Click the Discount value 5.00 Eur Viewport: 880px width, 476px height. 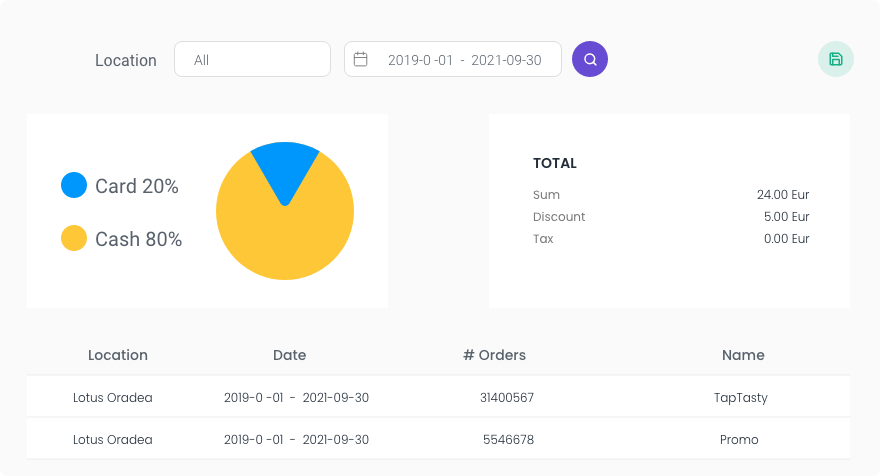coord(786,217)
